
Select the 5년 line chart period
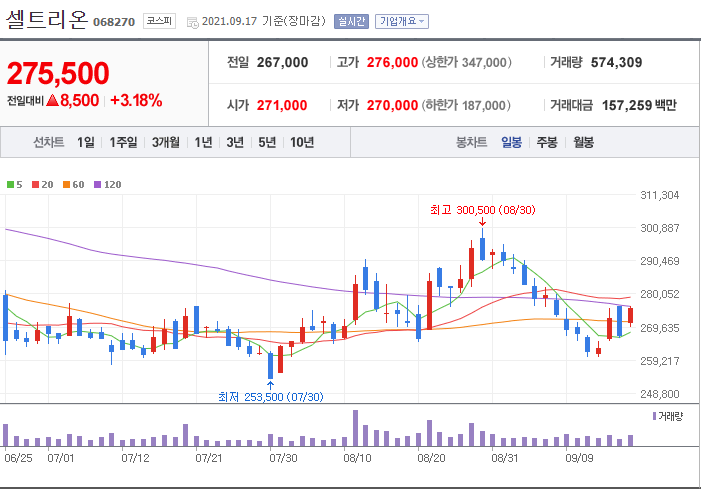point(267,142)
